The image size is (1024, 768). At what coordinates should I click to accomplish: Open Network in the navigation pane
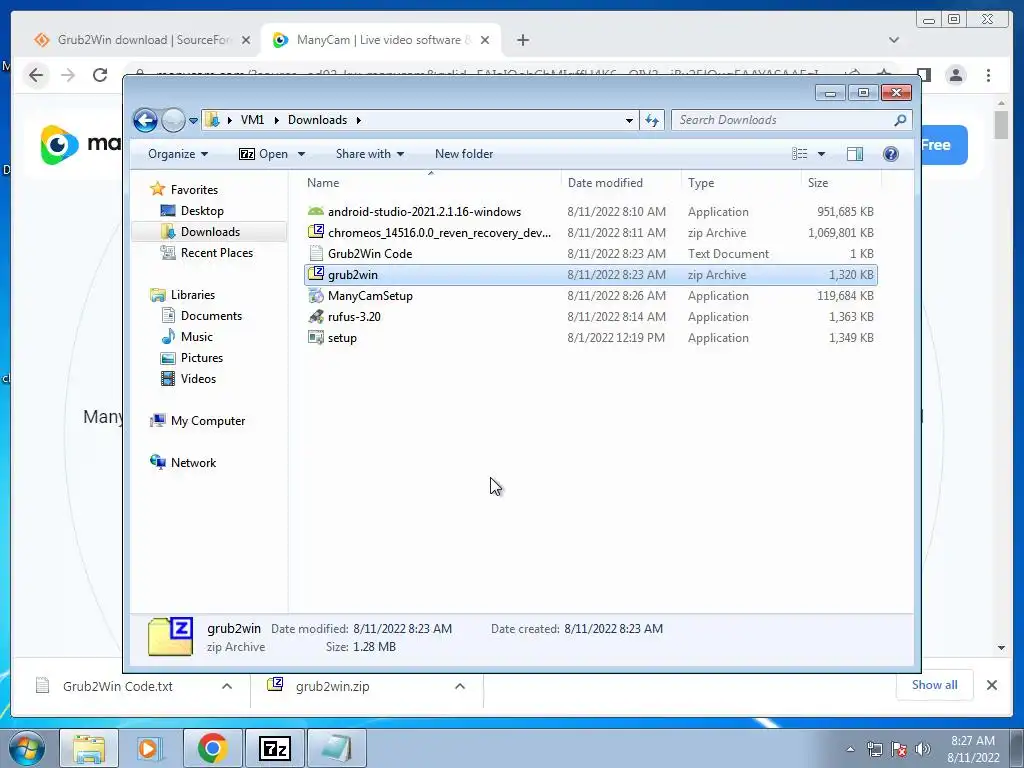tap(193, 463)
